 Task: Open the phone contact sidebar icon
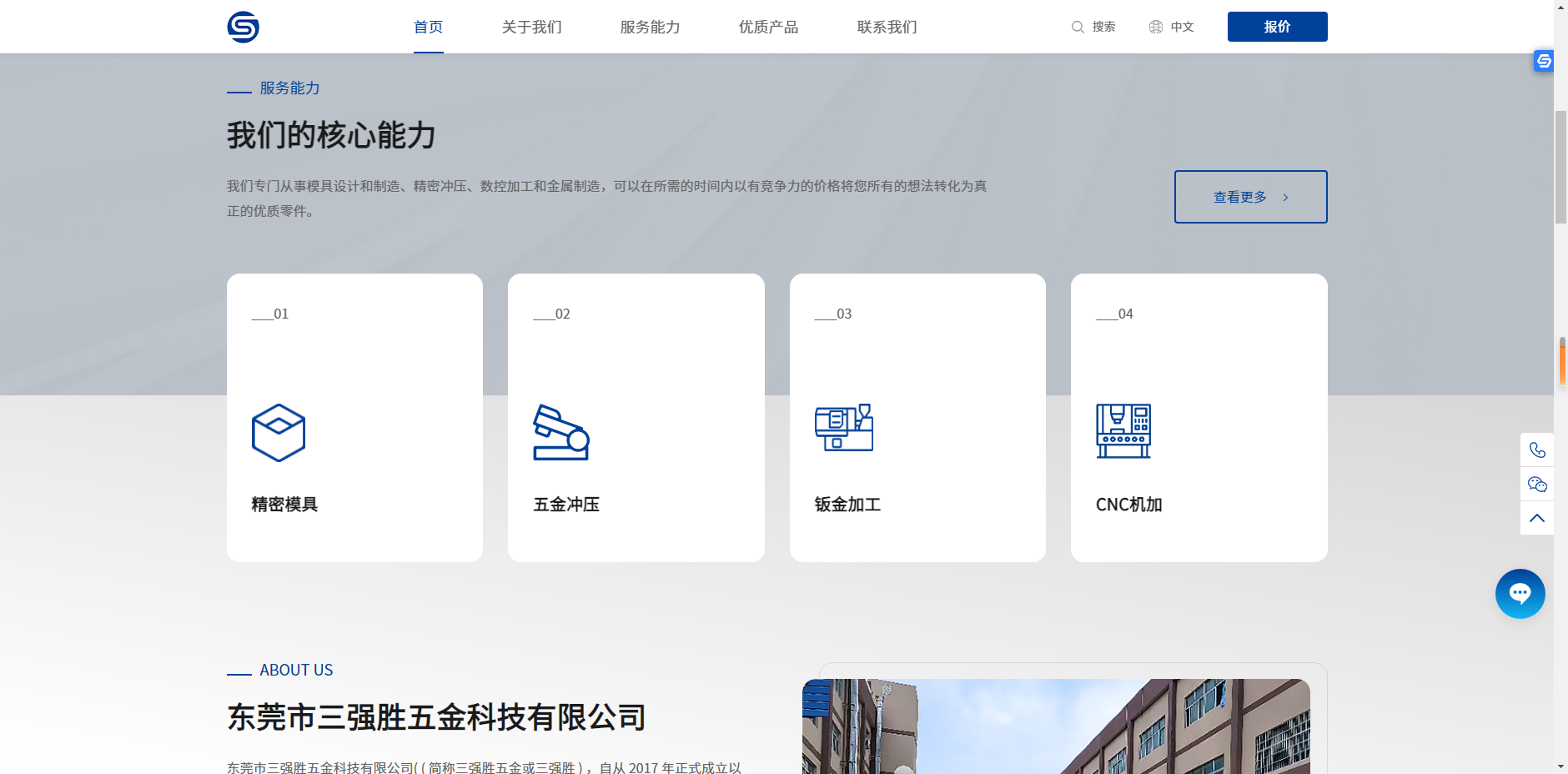click(1537, 450)
